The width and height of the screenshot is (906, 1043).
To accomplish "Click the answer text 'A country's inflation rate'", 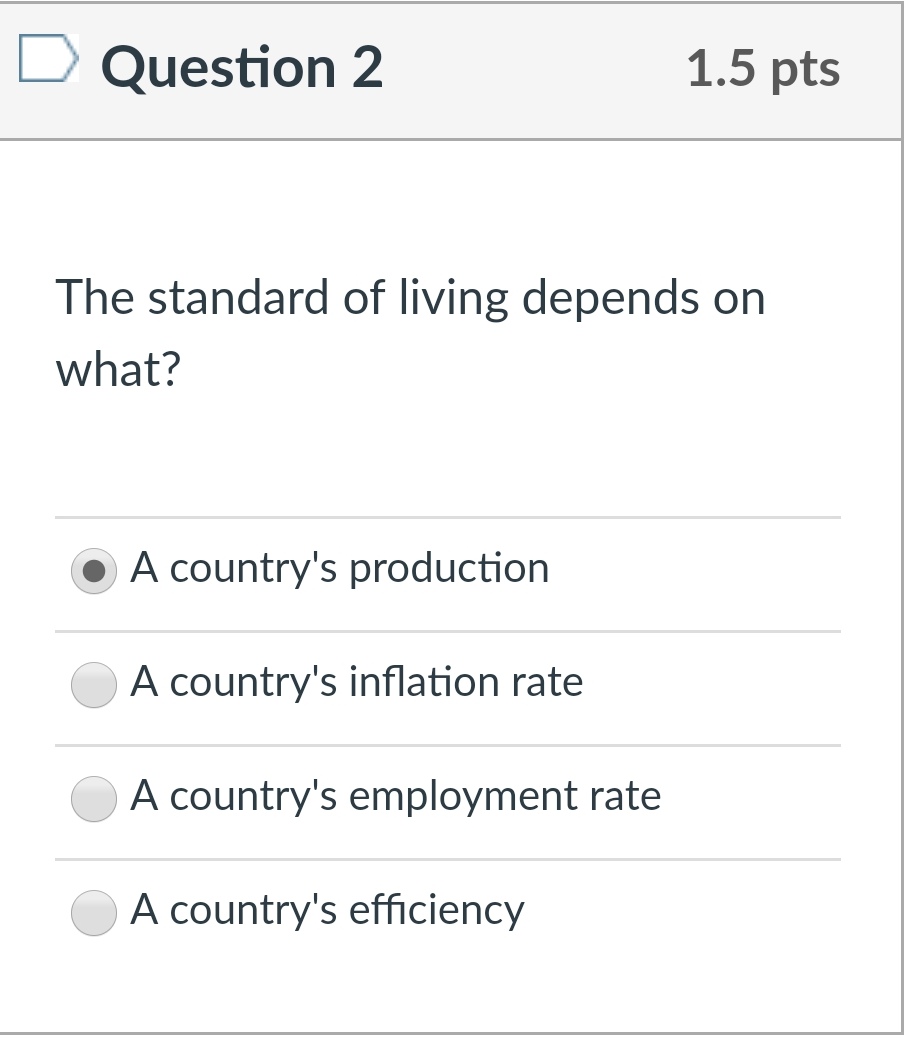I will click(358, 683).
